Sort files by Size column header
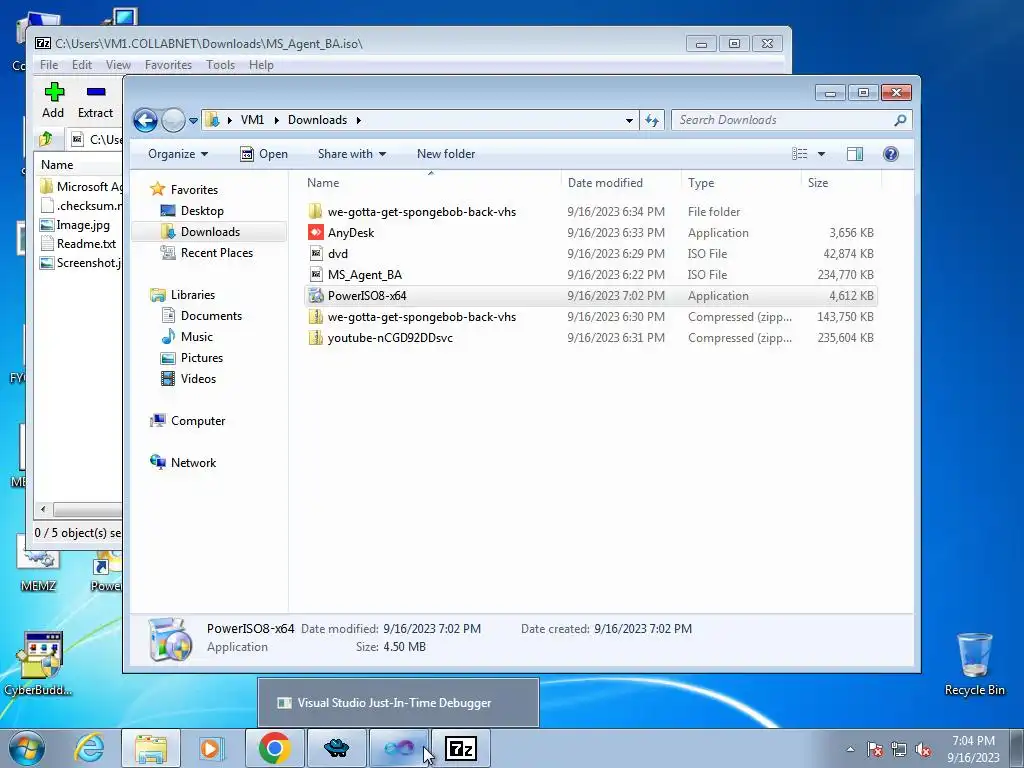1024x768 pixels. coord(841,183)
